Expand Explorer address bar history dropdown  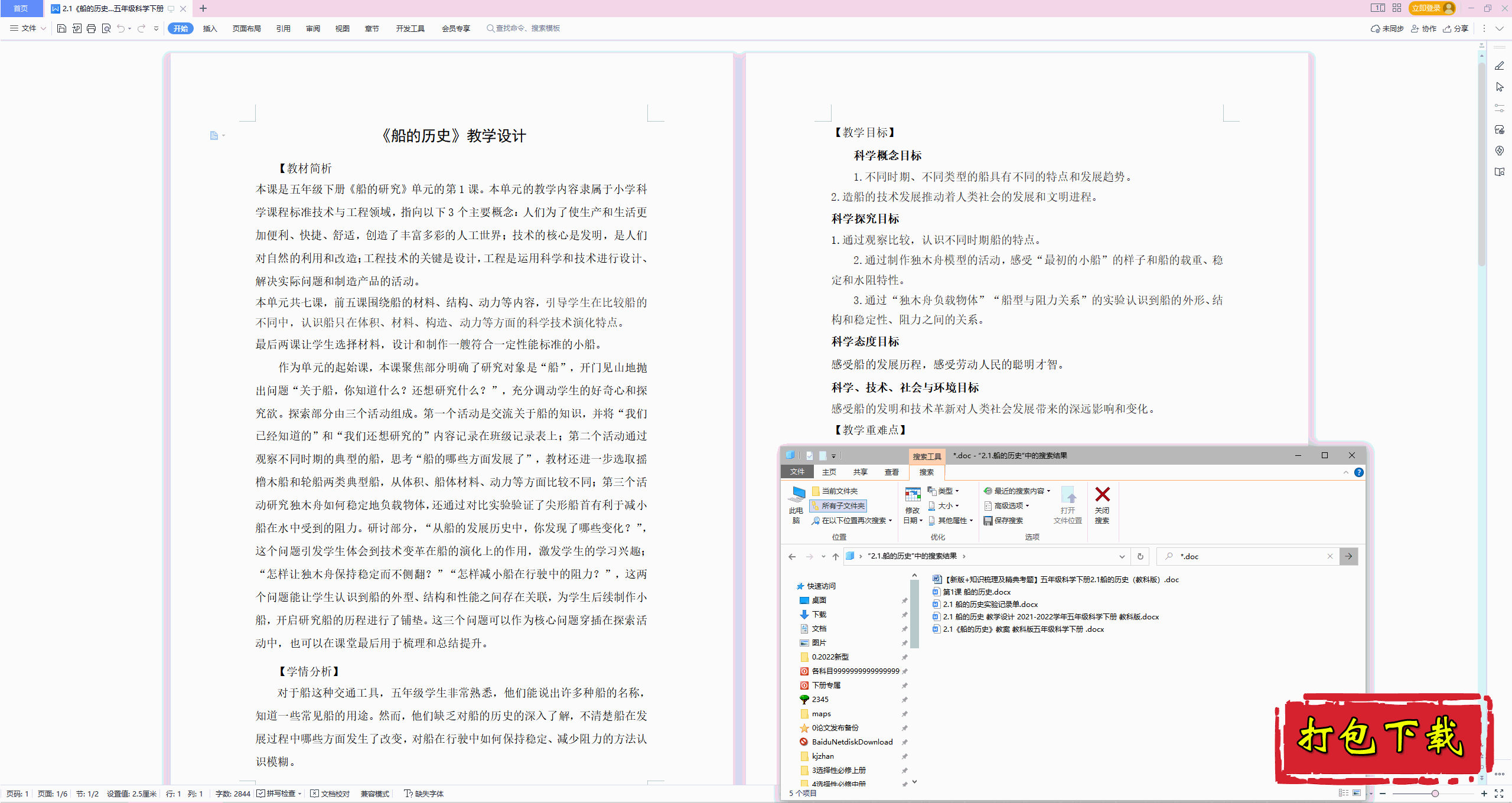tap(1122, 556)
